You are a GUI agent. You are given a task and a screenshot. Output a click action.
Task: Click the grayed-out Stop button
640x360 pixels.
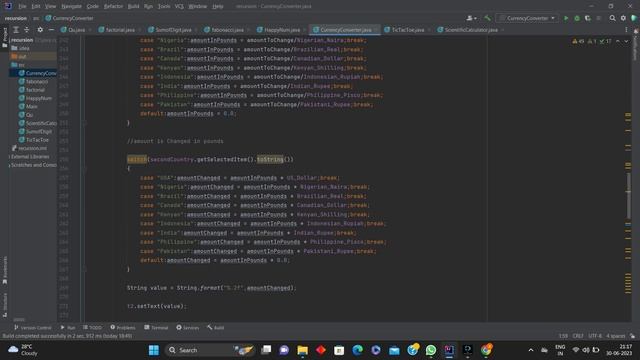pyautogui.click(x=599, y=18)
